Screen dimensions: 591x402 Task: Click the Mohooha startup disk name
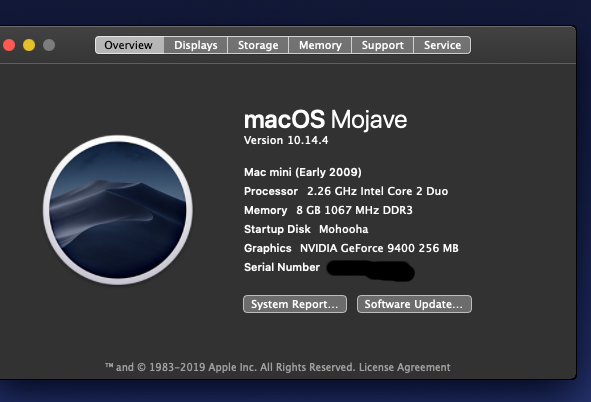coord(343,229)
